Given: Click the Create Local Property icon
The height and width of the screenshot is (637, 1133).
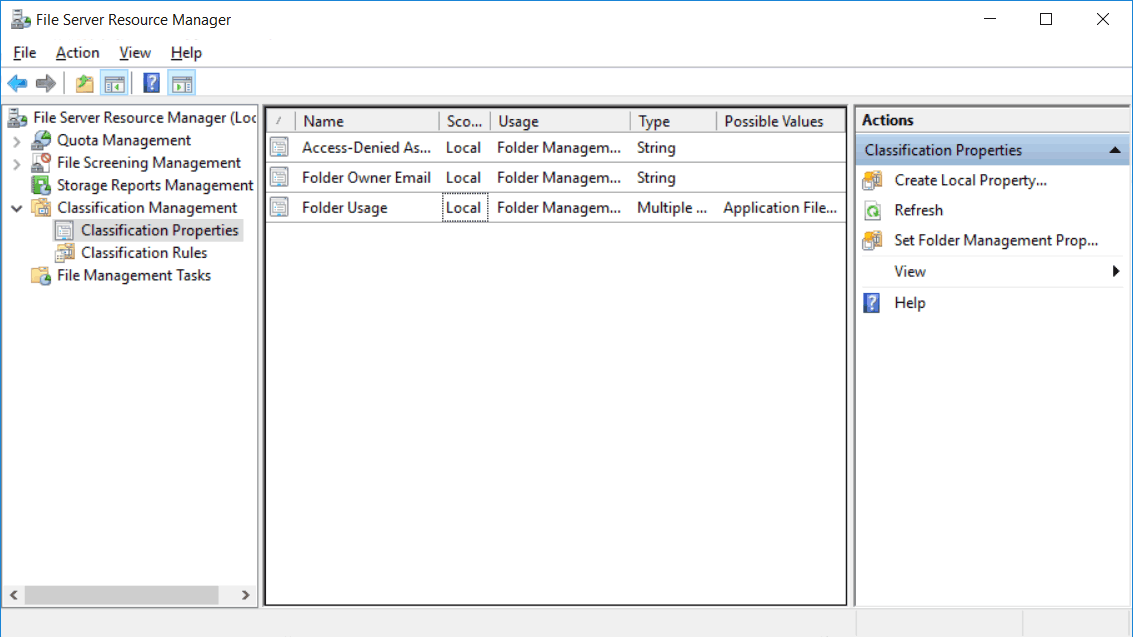Looking at the screenshot, I should tap(872, 181).
